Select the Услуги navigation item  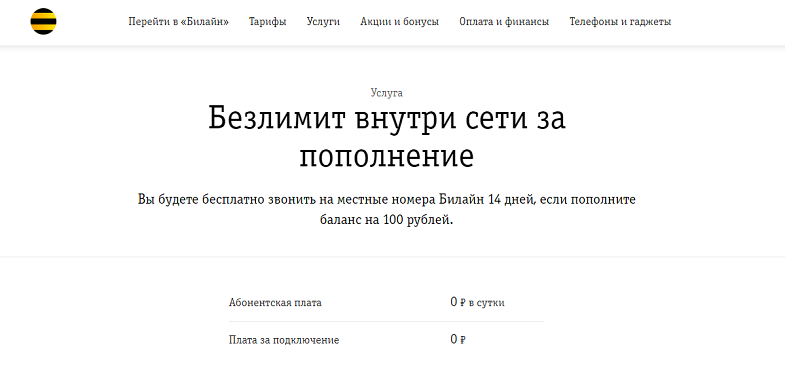point(323,22)
